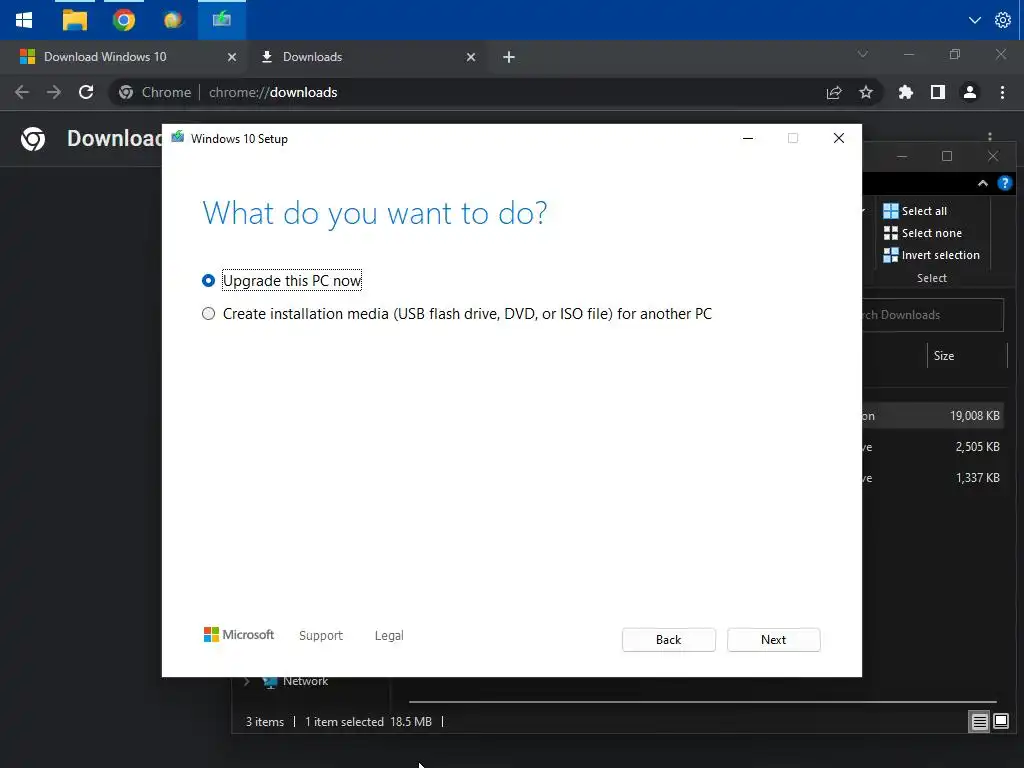This screenshot has height=768, width=1024.
Task: Click the Chrome logo on Downloads page
Action: (33, 138)
